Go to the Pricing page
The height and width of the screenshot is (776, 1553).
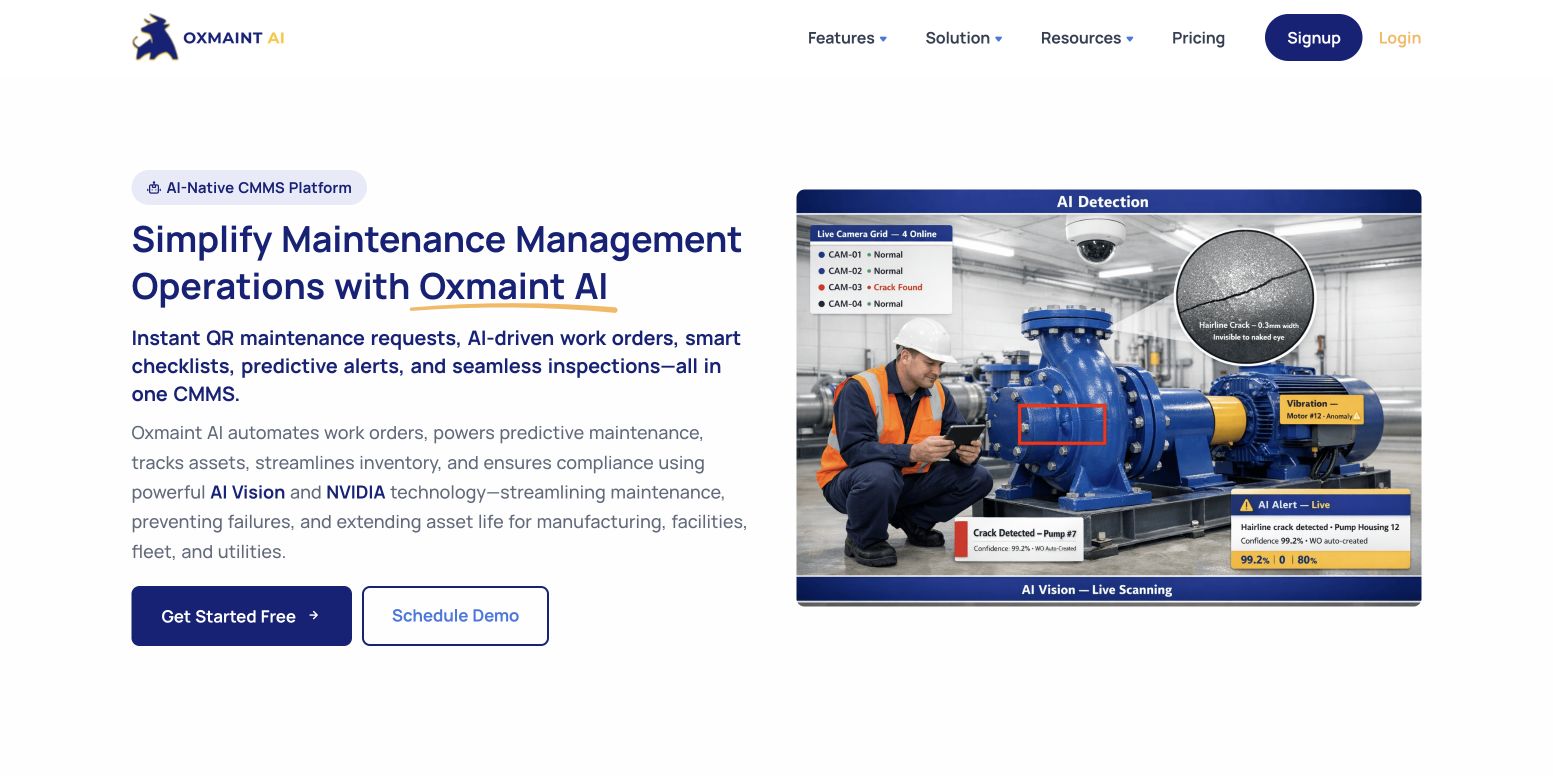pos(1198,38)
